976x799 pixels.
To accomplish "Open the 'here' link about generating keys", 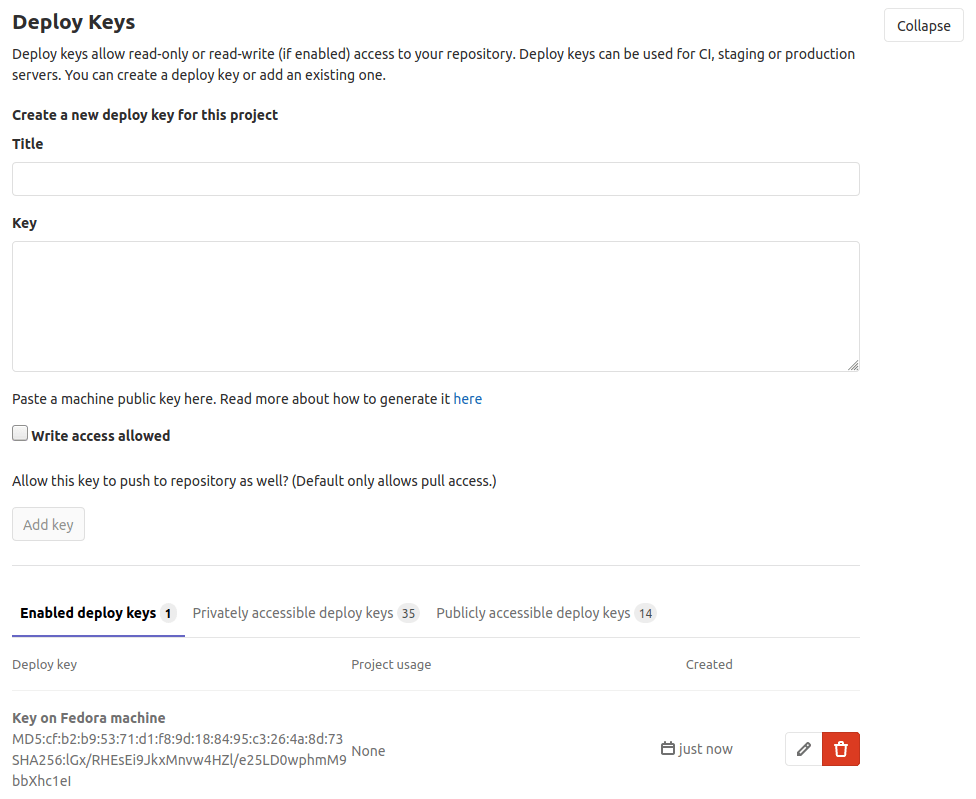I will click(x=467, y=398).
